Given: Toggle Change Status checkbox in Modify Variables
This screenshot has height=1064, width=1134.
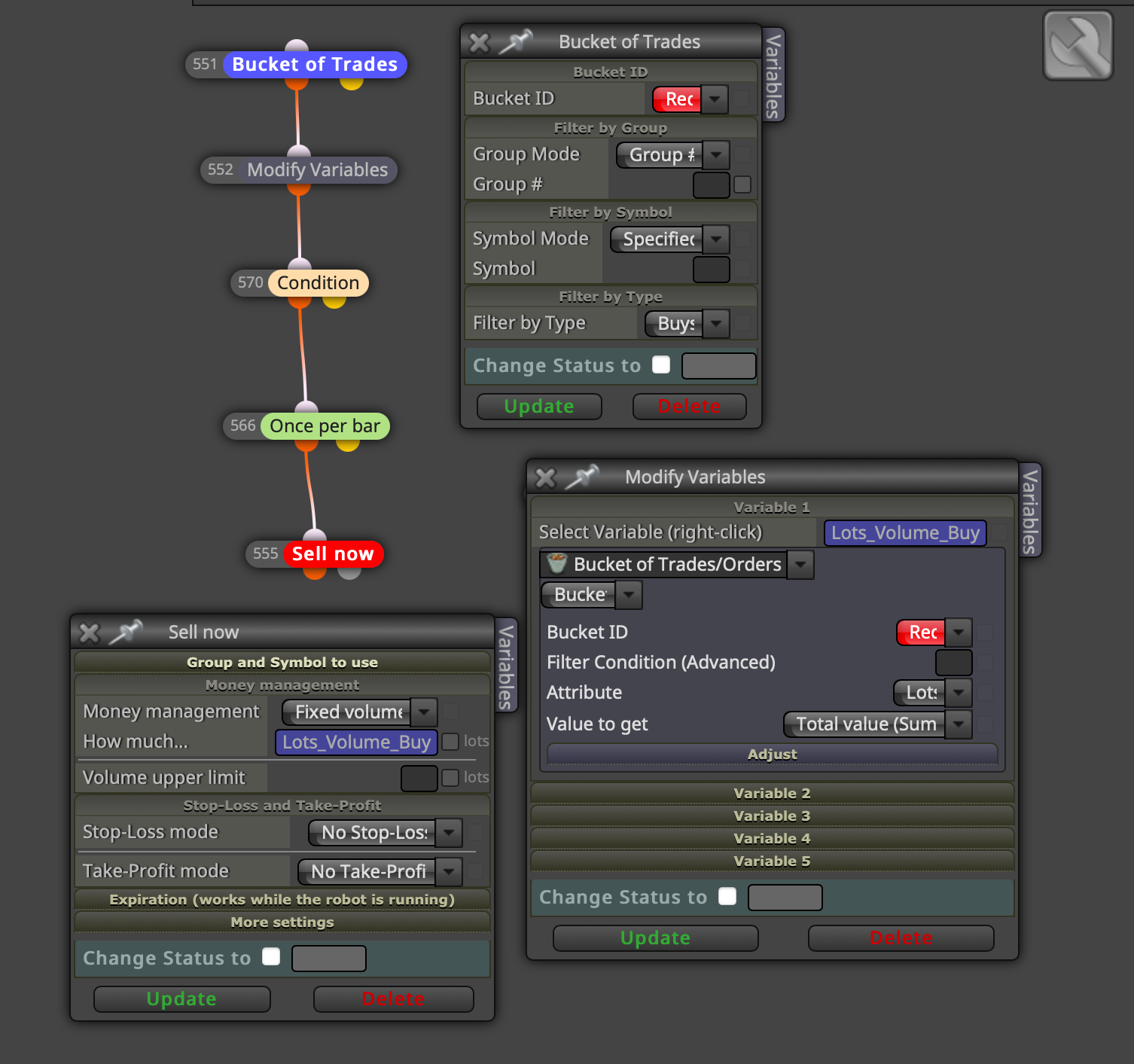Looking at the screenshot, I should pos(727,896).
